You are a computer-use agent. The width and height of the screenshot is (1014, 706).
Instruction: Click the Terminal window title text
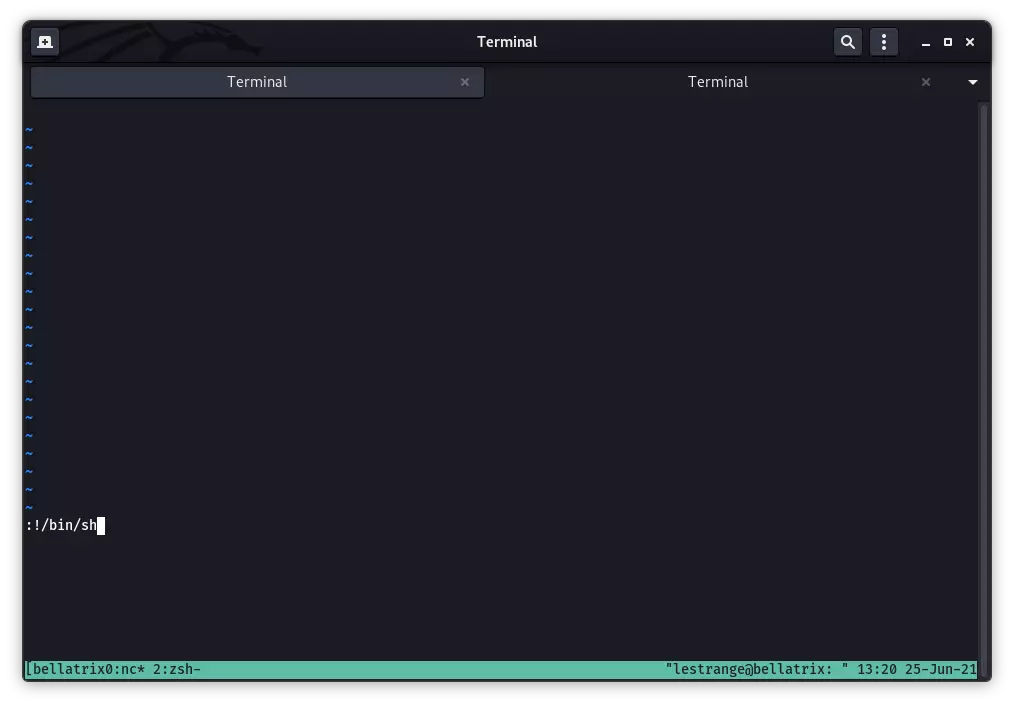[507, 42]
